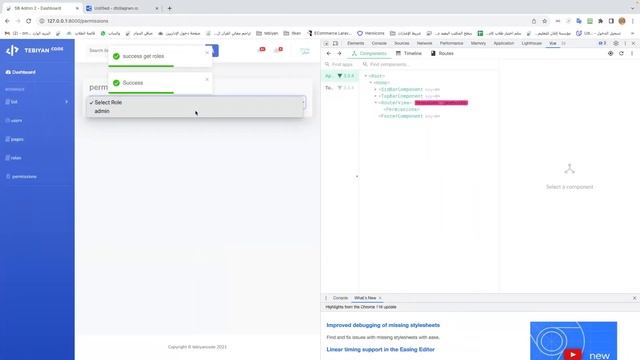Expand the TopBarComponent tree node

(x=376, y=96)
